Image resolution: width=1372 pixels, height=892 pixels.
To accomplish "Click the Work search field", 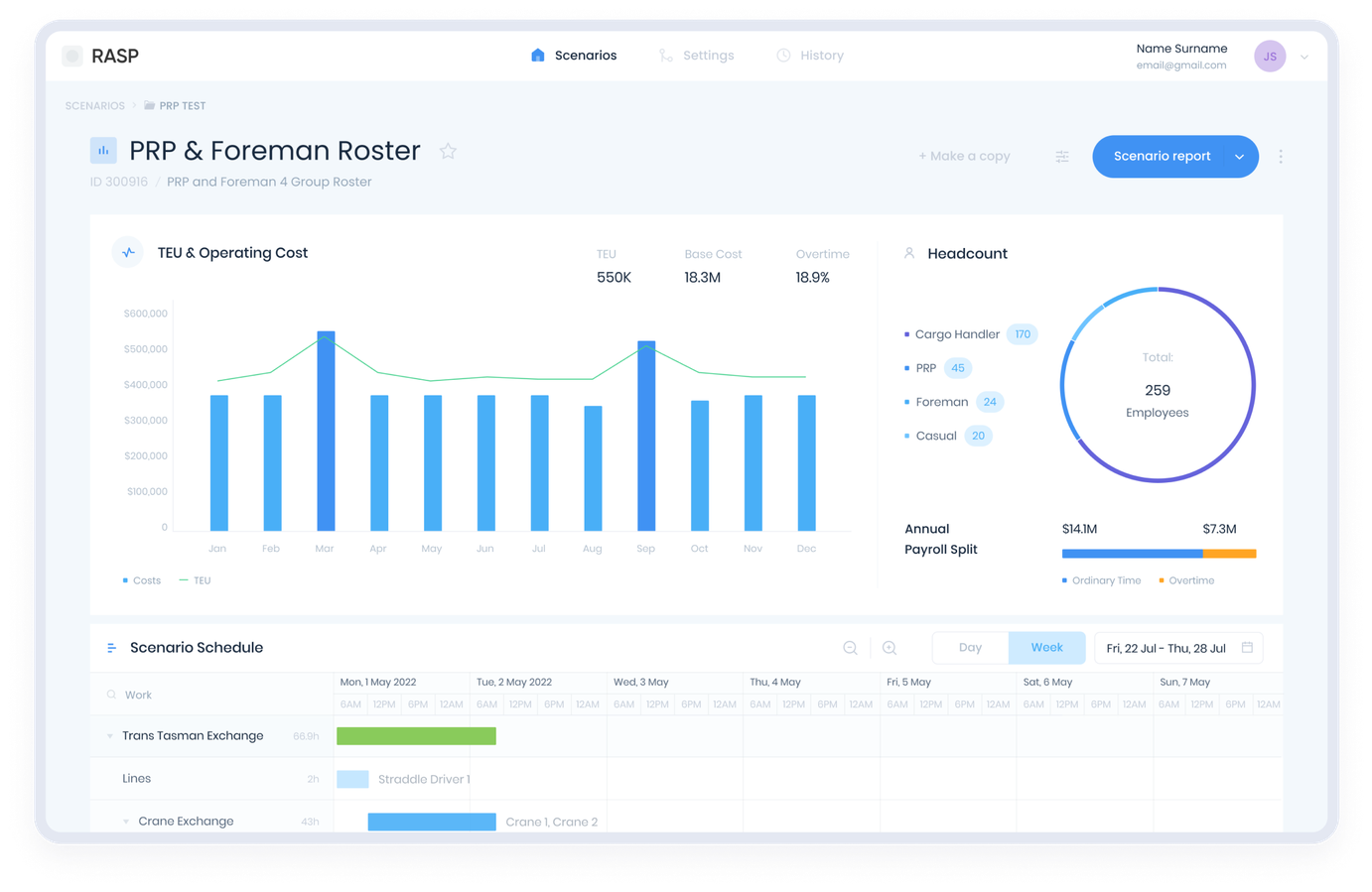I will 211,695.
